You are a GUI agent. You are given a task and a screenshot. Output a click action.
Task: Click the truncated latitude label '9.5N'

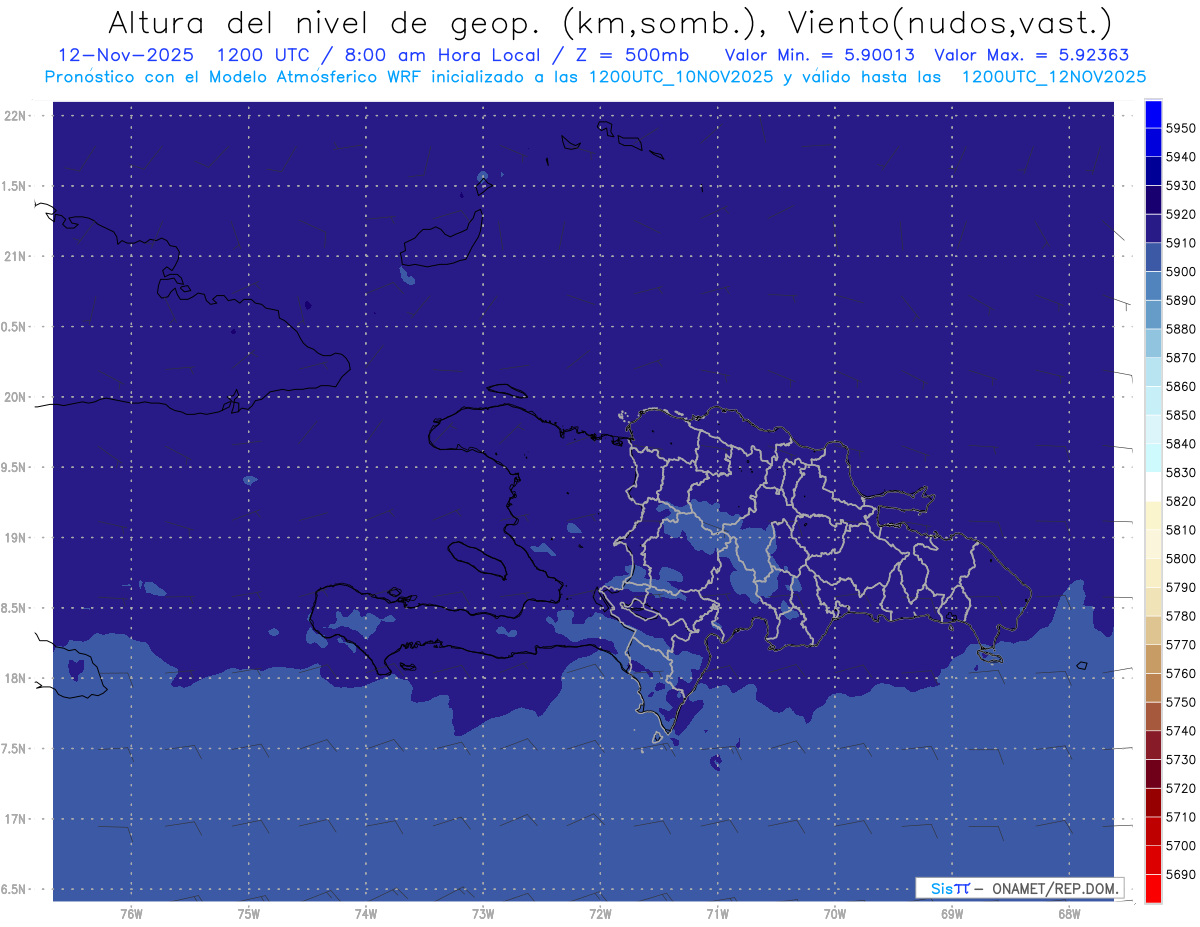(15, 468)
